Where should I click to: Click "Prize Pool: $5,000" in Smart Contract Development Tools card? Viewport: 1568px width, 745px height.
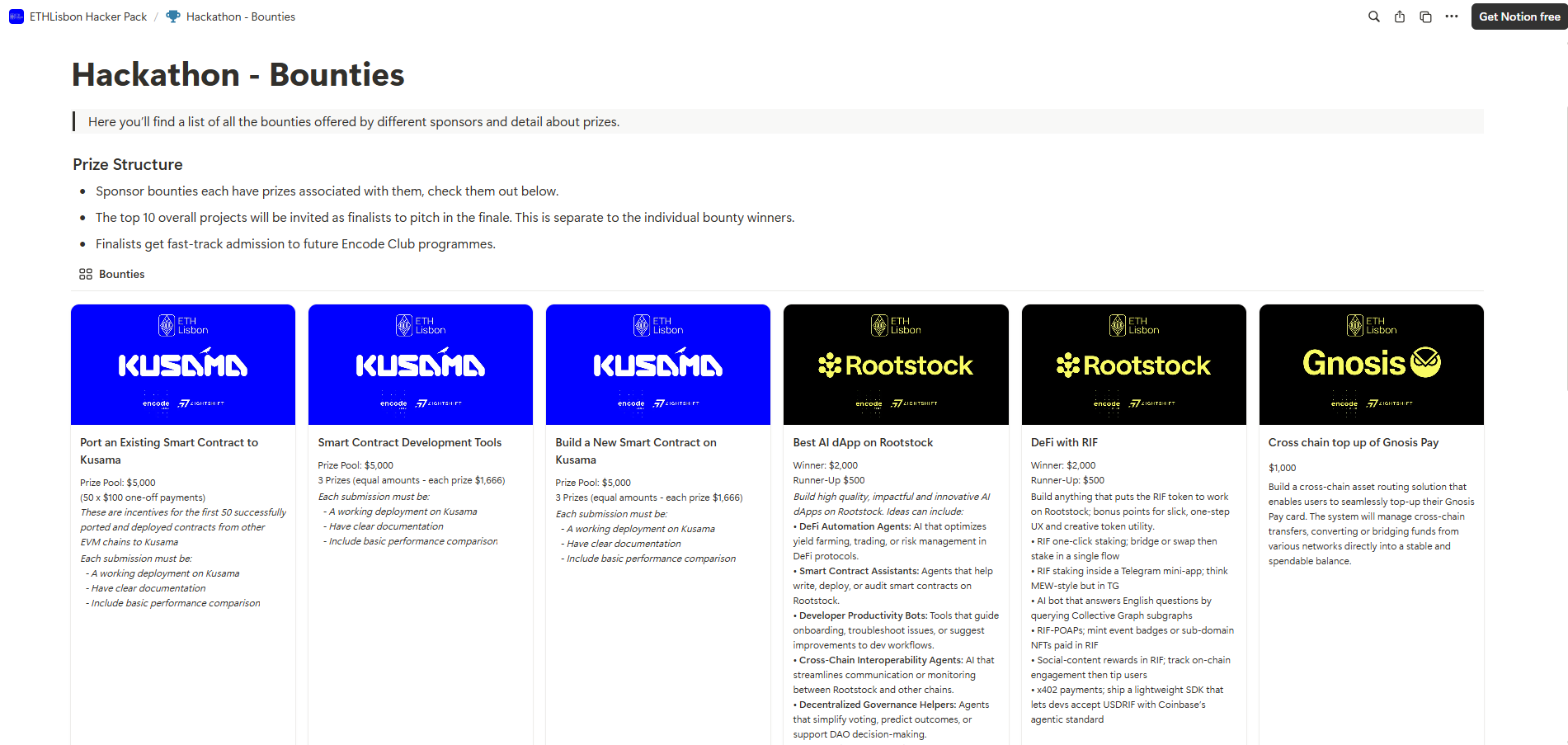(x=356, y=465)
